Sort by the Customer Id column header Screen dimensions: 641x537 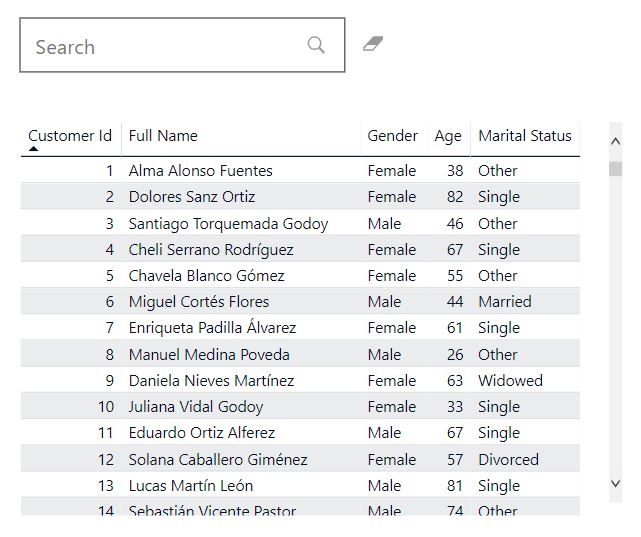click(70, 136)
